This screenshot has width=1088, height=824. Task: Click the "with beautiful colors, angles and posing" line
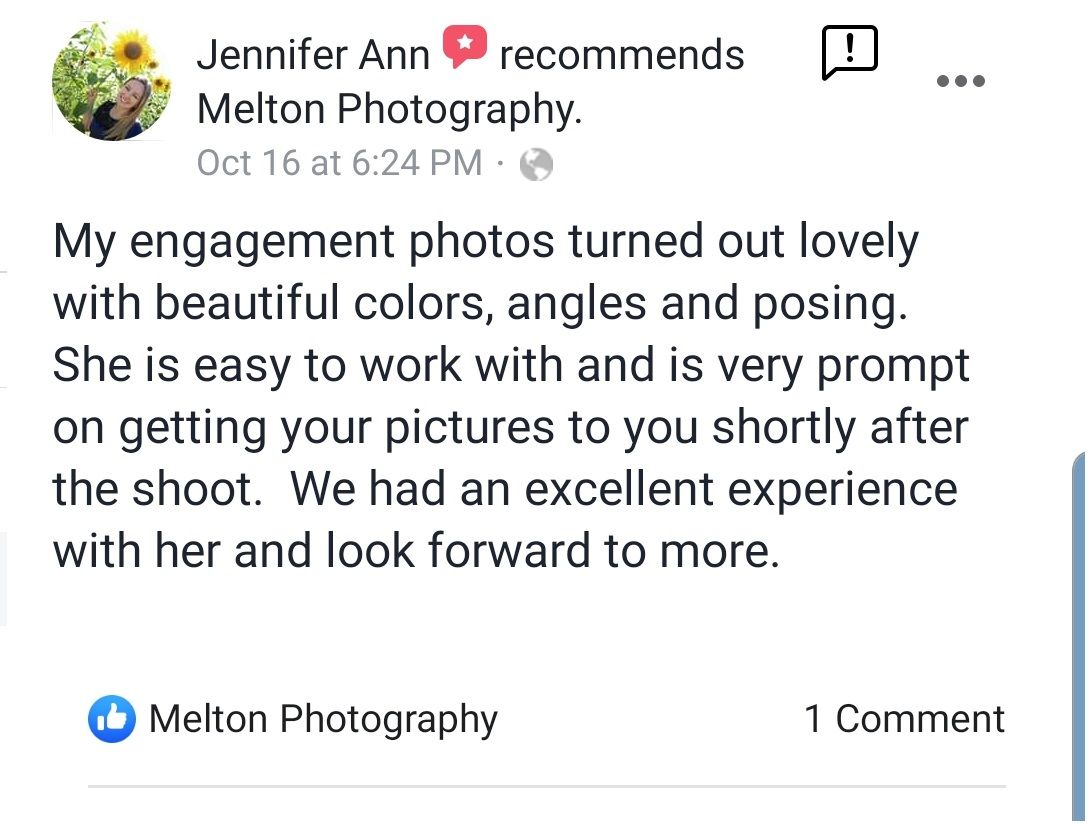click(480, 305)
